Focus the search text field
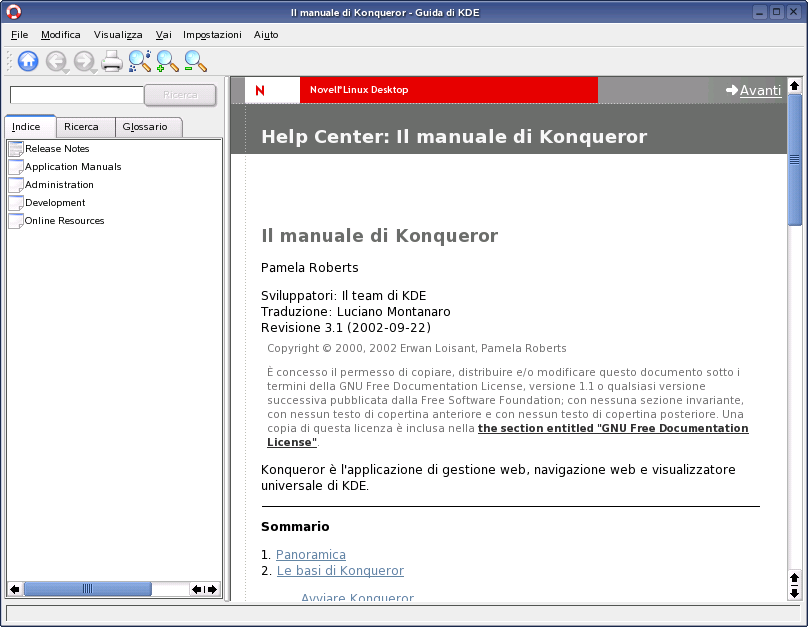 pos(77,95)
